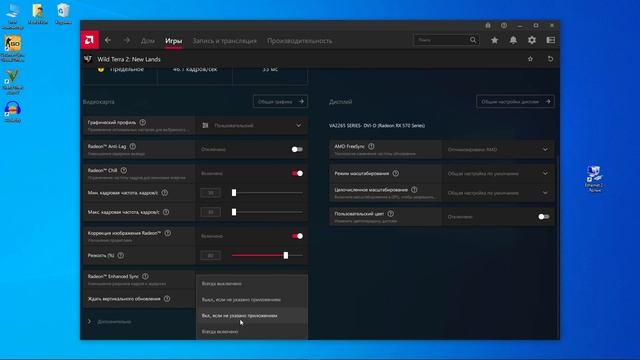
Task: Toggle the sidebar panel icon
Action: tap(551, 40)
